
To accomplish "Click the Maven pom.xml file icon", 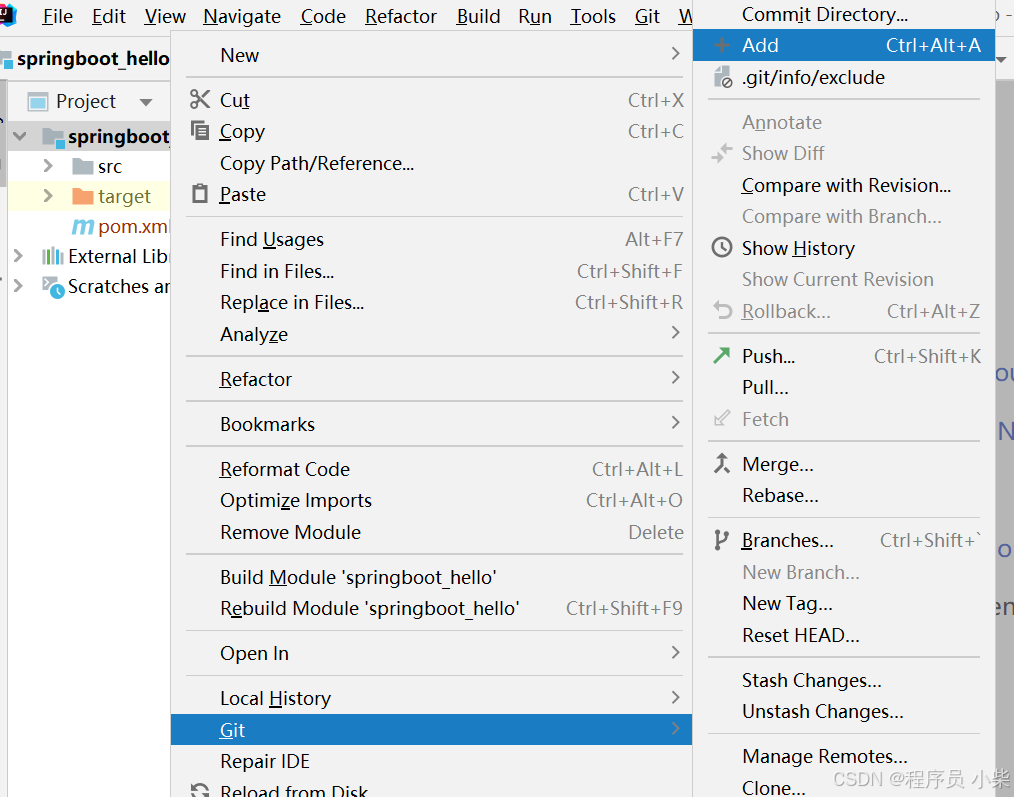I will [x=83, y=226].
